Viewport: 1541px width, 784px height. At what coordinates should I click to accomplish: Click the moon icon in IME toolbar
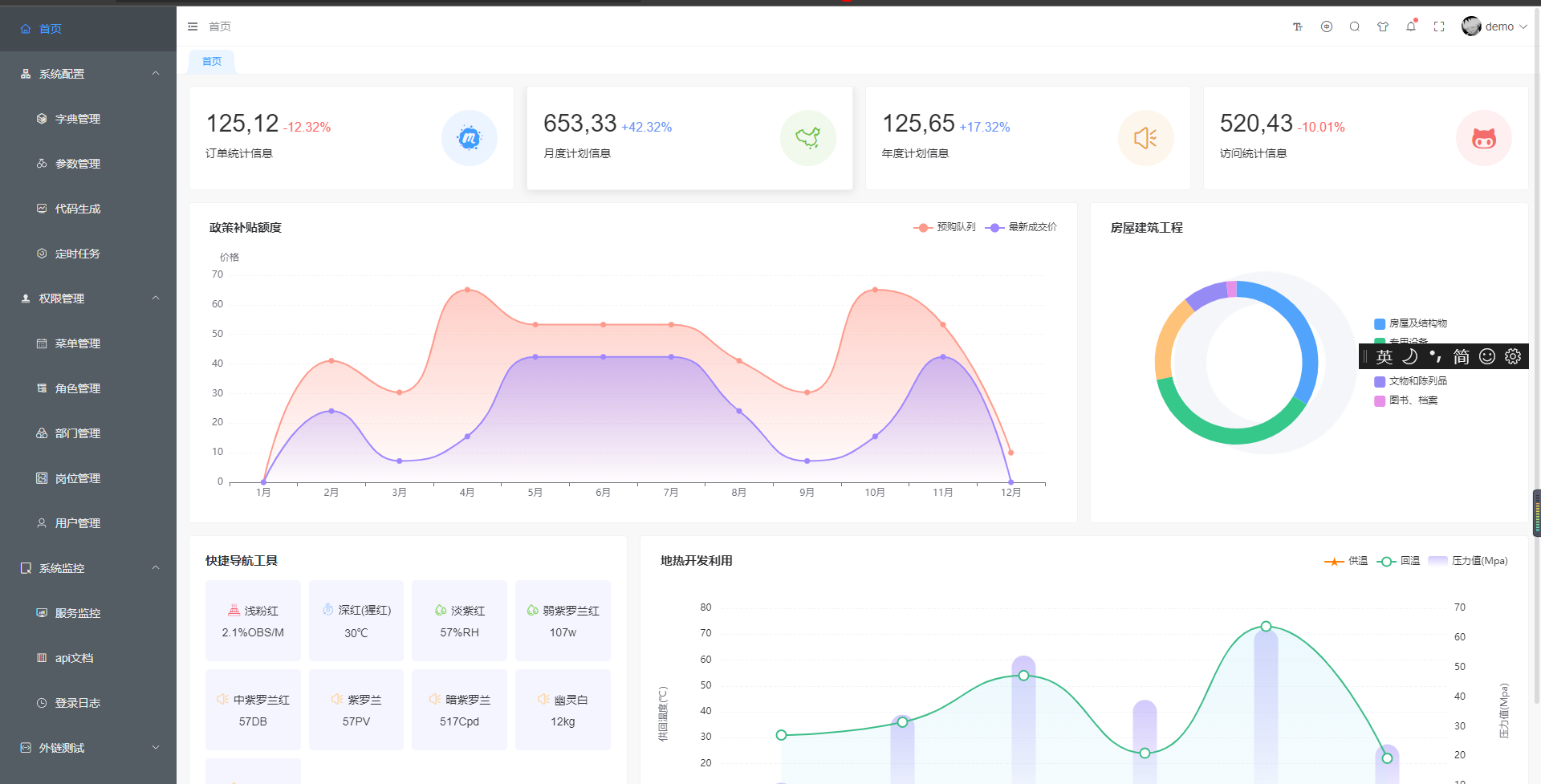click(1410, 356)
